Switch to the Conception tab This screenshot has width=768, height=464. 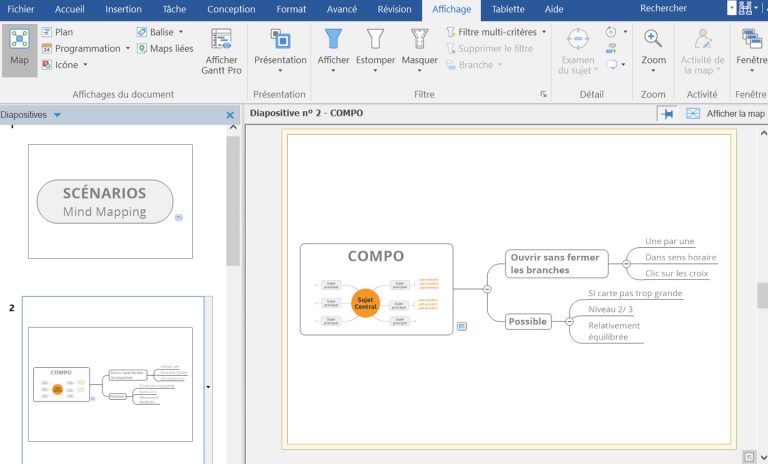pos(230,9)
